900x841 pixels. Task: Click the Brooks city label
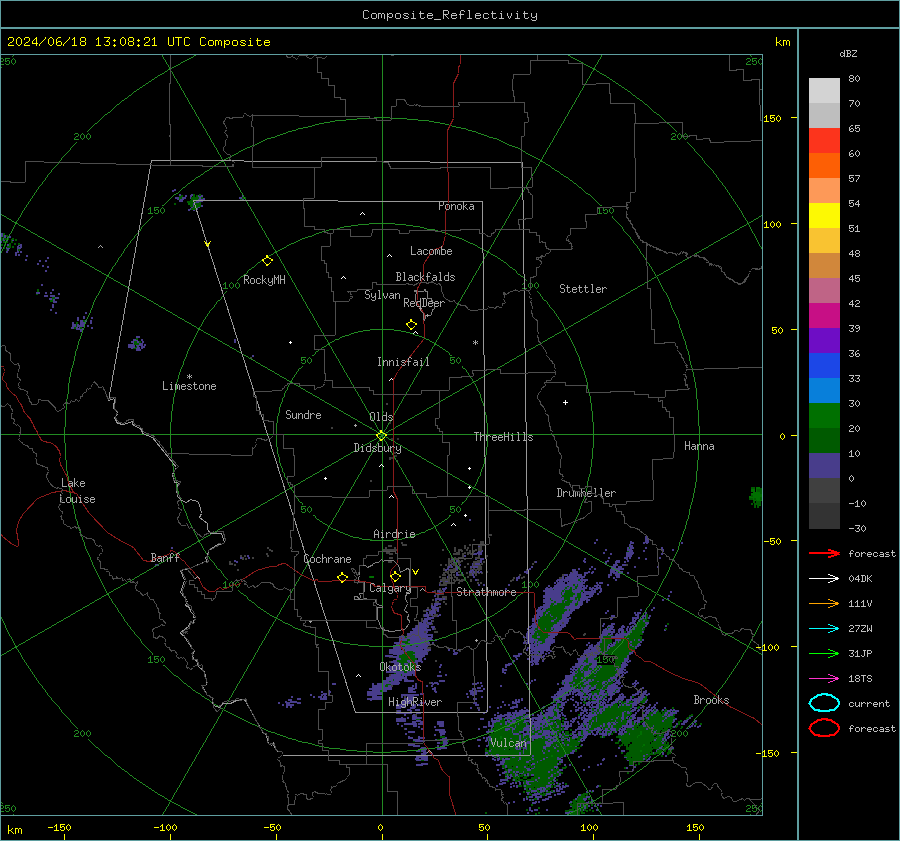[711, 700]
